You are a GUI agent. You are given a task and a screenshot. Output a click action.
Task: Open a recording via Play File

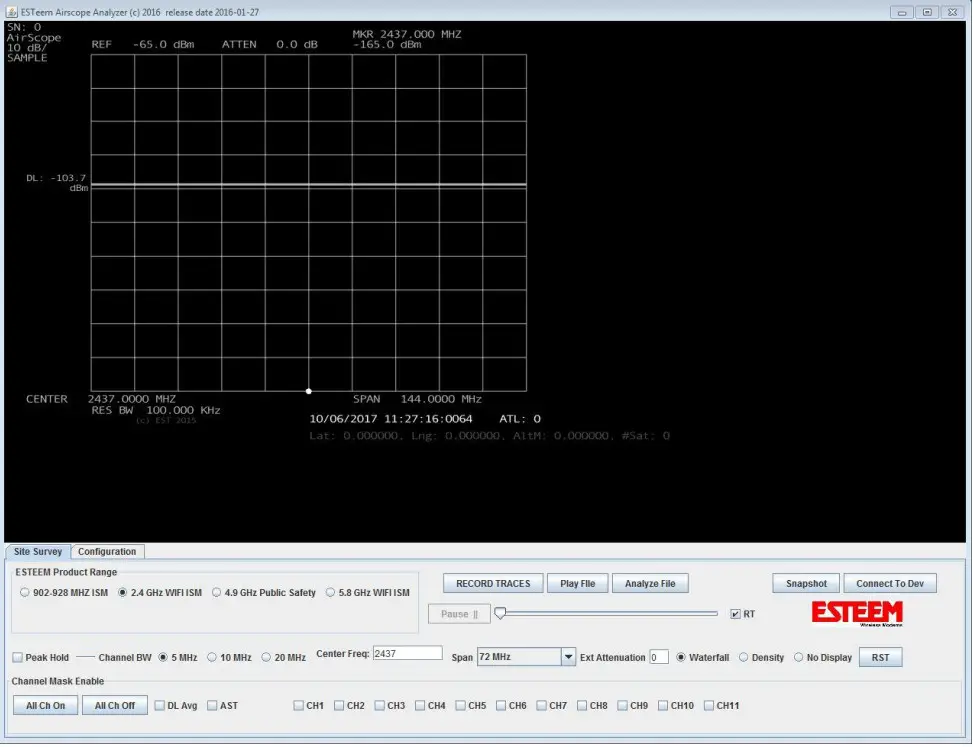(x=577, y=583)
